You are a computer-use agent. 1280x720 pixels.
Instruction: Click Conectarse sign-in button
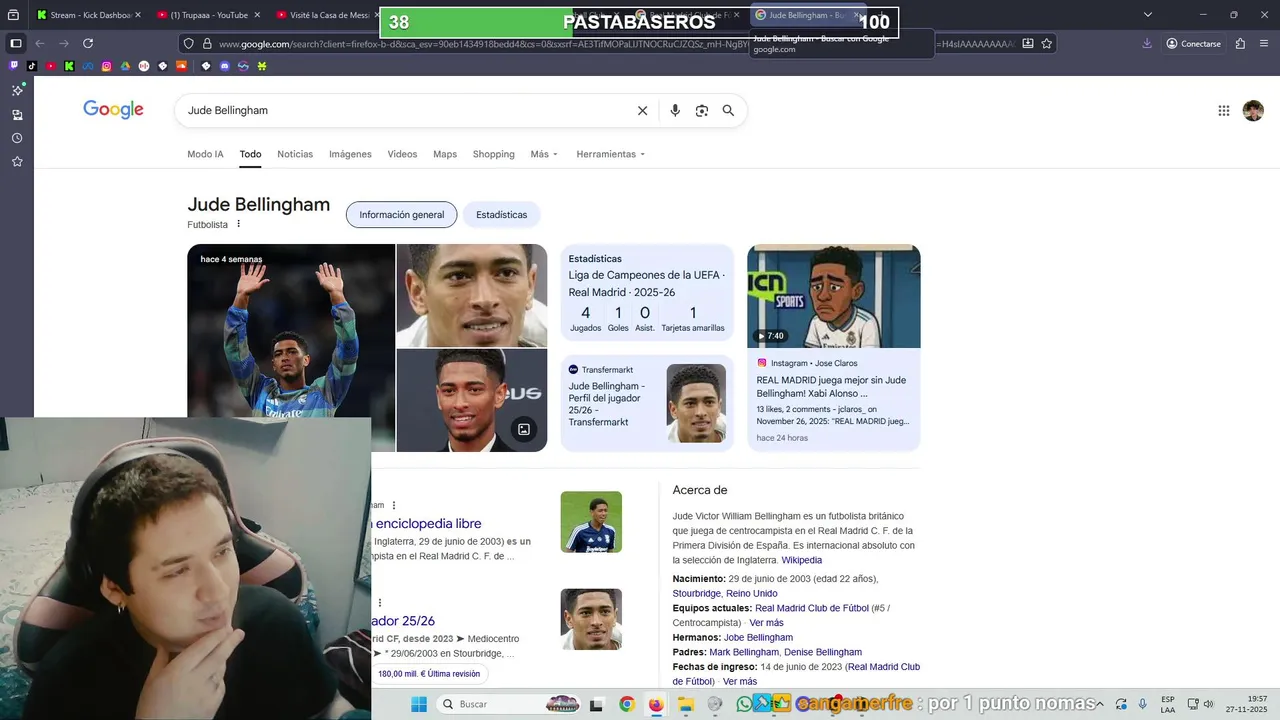1193,43
